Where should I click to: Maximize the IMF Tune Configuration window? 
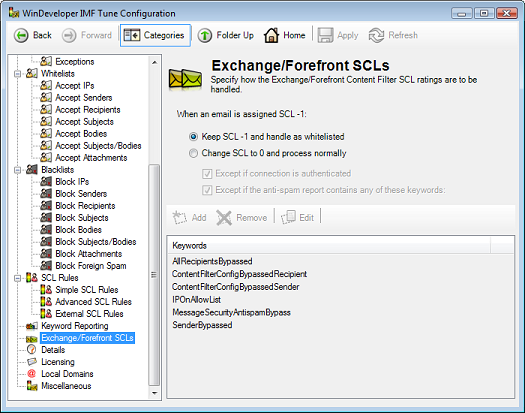(484, 13)
